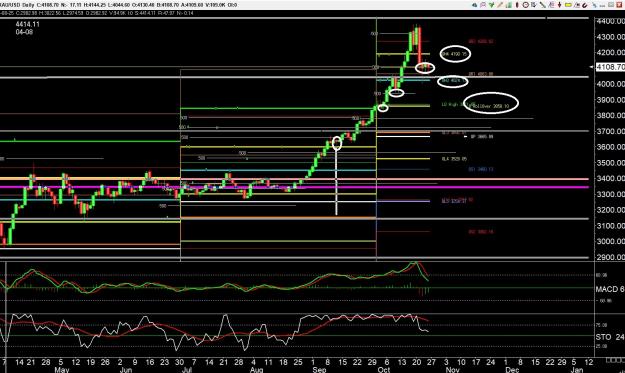Click the cloud icon in the toolbar
Image resolution: width=625 pixels, height=373 pixels.
coord(474,5)
